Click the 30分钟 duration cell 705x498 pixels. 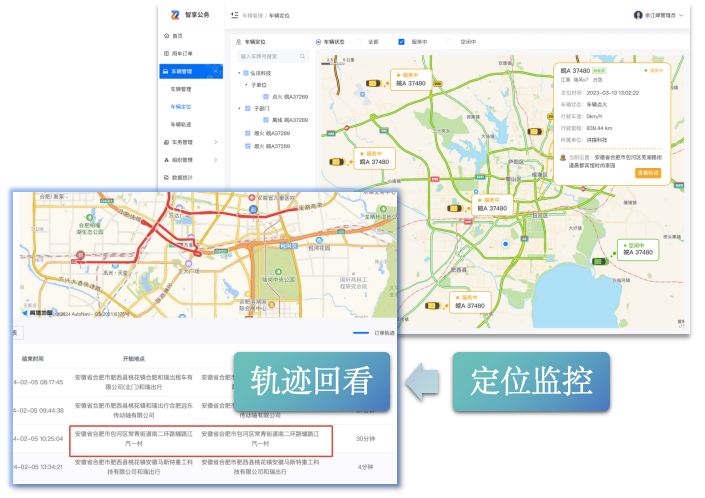coord(366,439)
